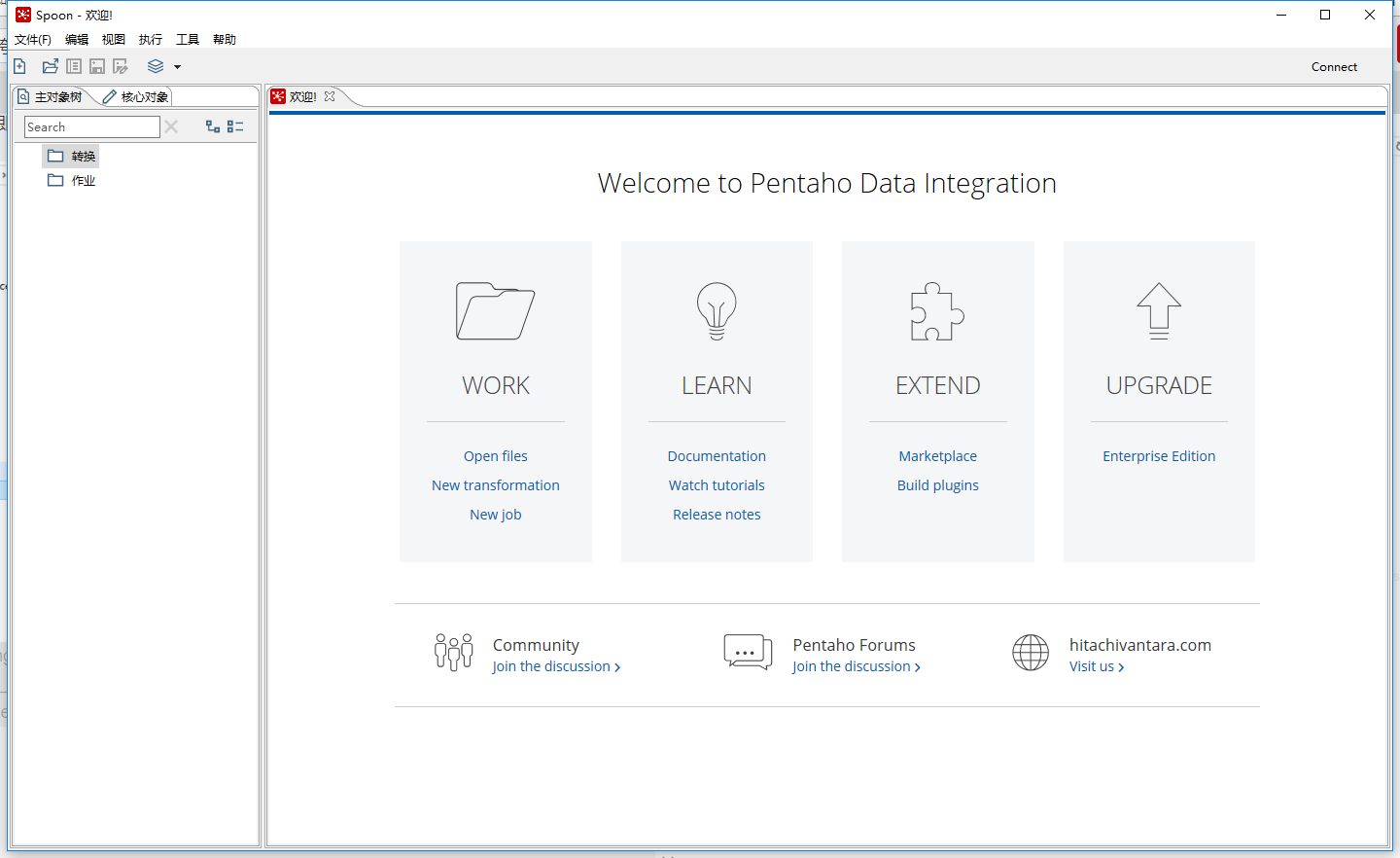Screen dimensions: 1400x858
Task: Click Community Join the discussion link
Action: coord(556,666)
